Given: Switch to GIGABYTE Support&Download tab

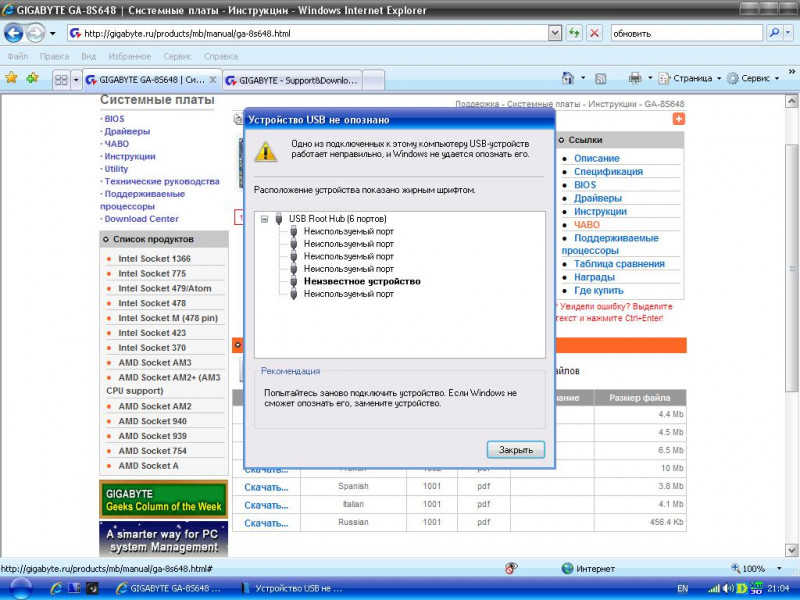Looking at the screenshot, I should pyautogui.click(x=292, y=81).
